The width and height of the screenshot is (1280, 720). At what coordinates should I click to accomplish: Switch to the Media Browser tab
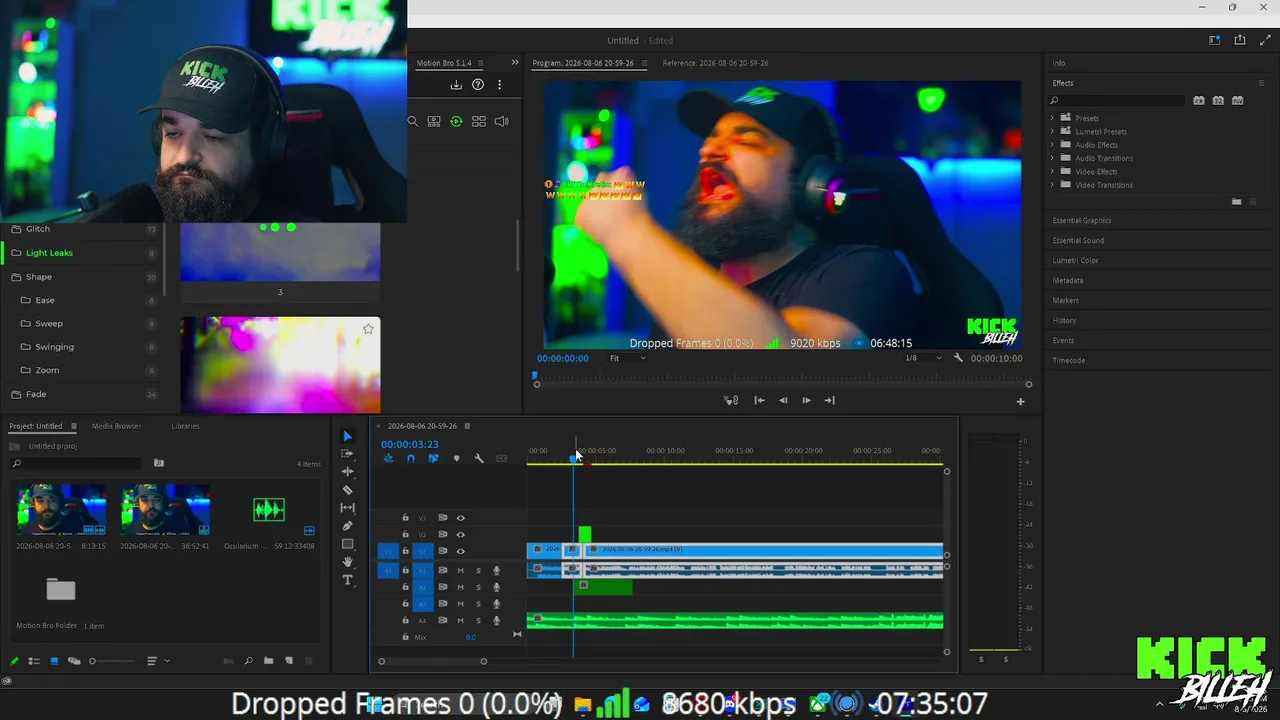coord(116,426)
